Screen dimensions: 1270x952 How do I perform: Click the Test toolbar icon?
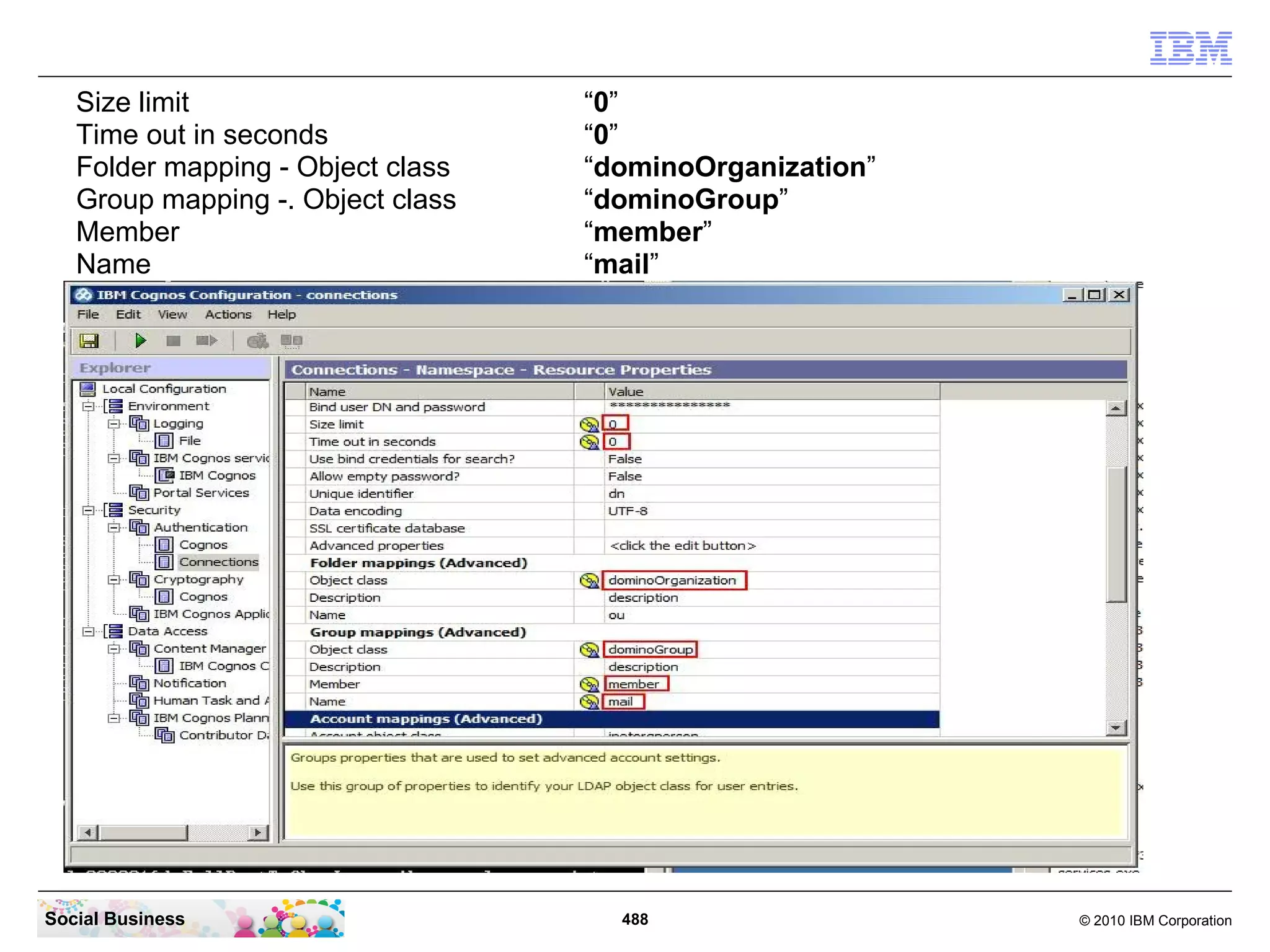[x=257, y=341]
